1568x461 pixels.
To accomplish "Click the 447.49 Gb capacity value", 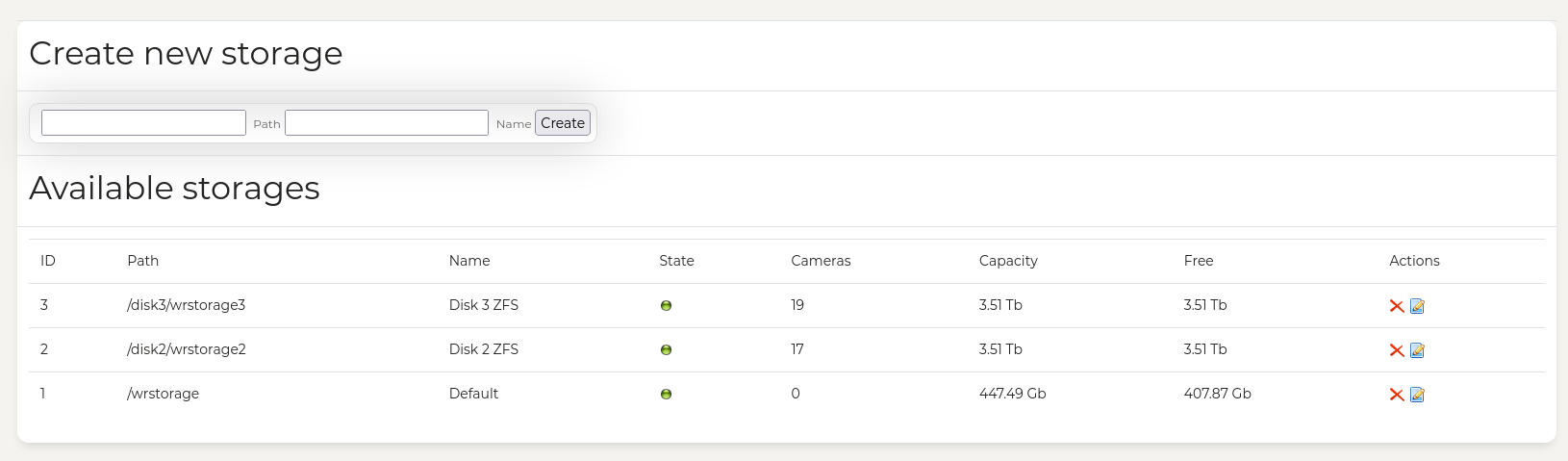I will [1012, 394].
